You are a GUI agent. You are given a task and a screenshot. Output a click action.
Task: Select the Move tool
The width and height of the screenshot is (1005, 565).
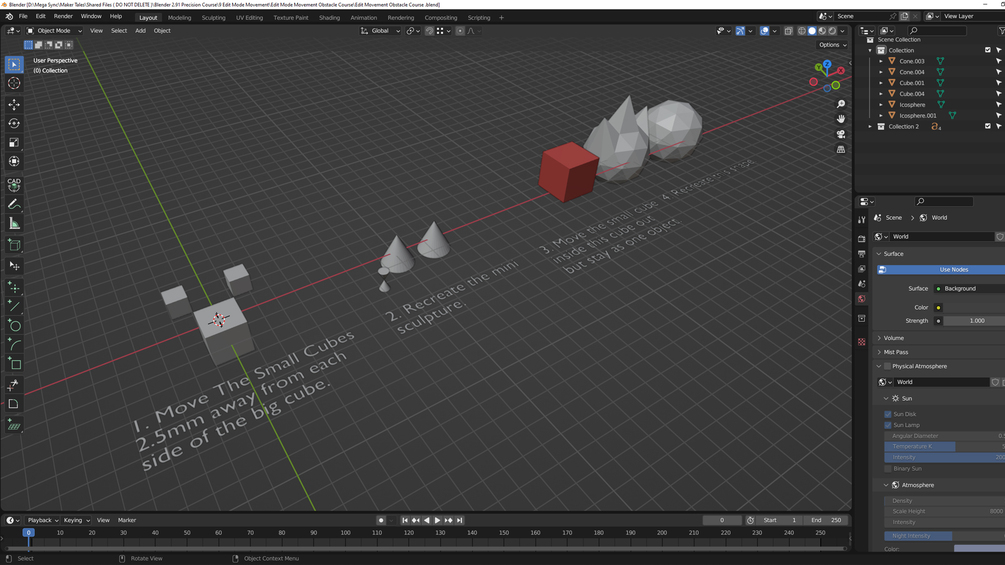tap(14, 104)
